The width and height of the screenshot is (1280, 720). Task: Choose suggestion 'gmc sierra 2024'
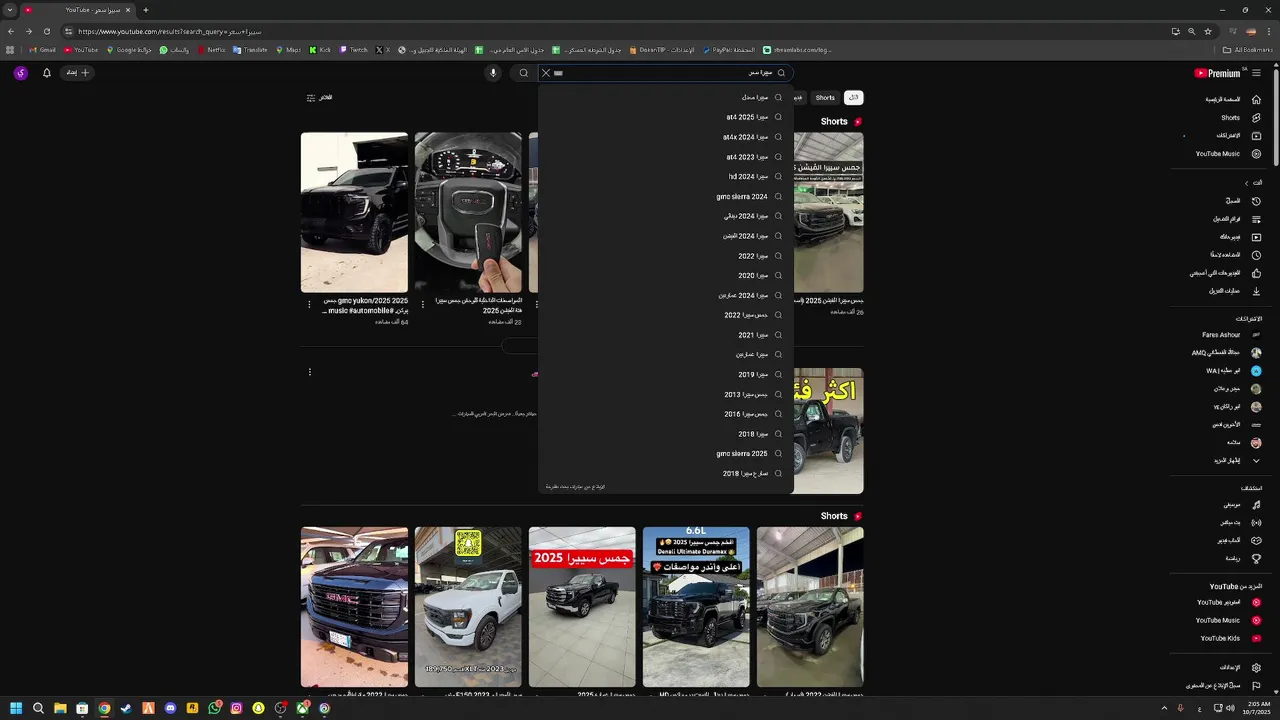(666, 197)
